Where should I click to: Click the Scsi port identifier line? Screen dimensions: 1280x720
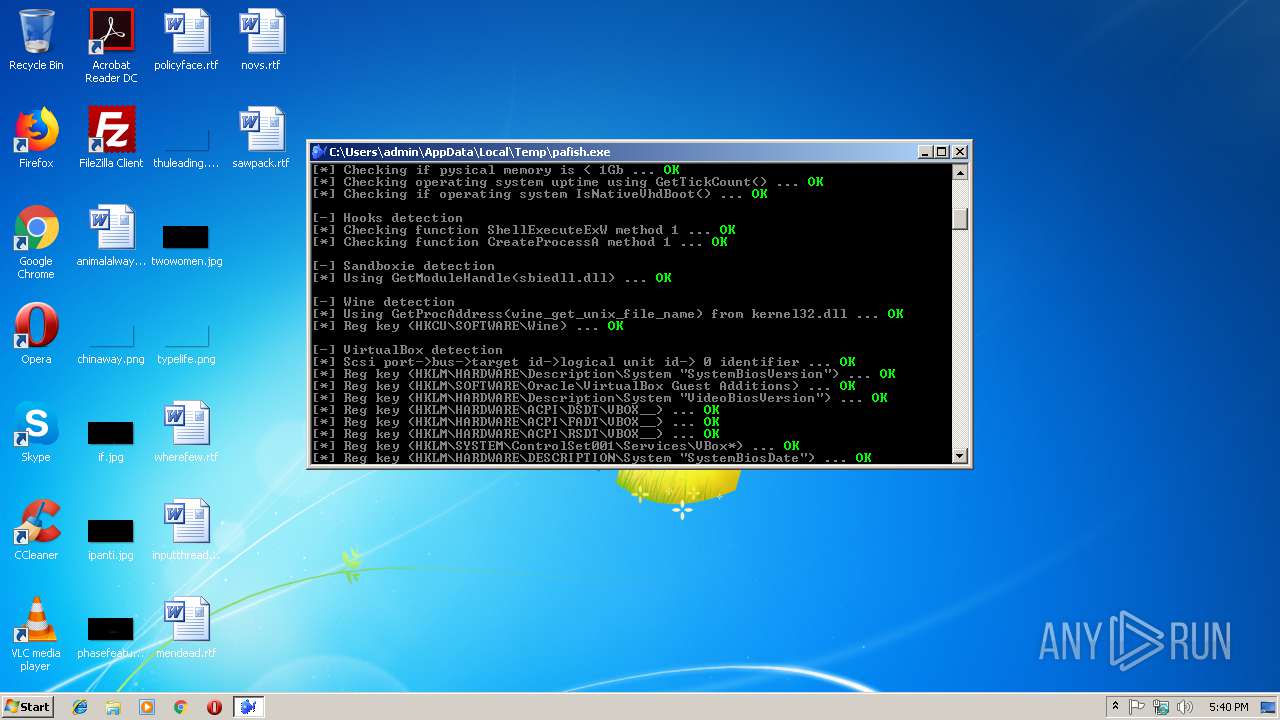pos(584,362)
